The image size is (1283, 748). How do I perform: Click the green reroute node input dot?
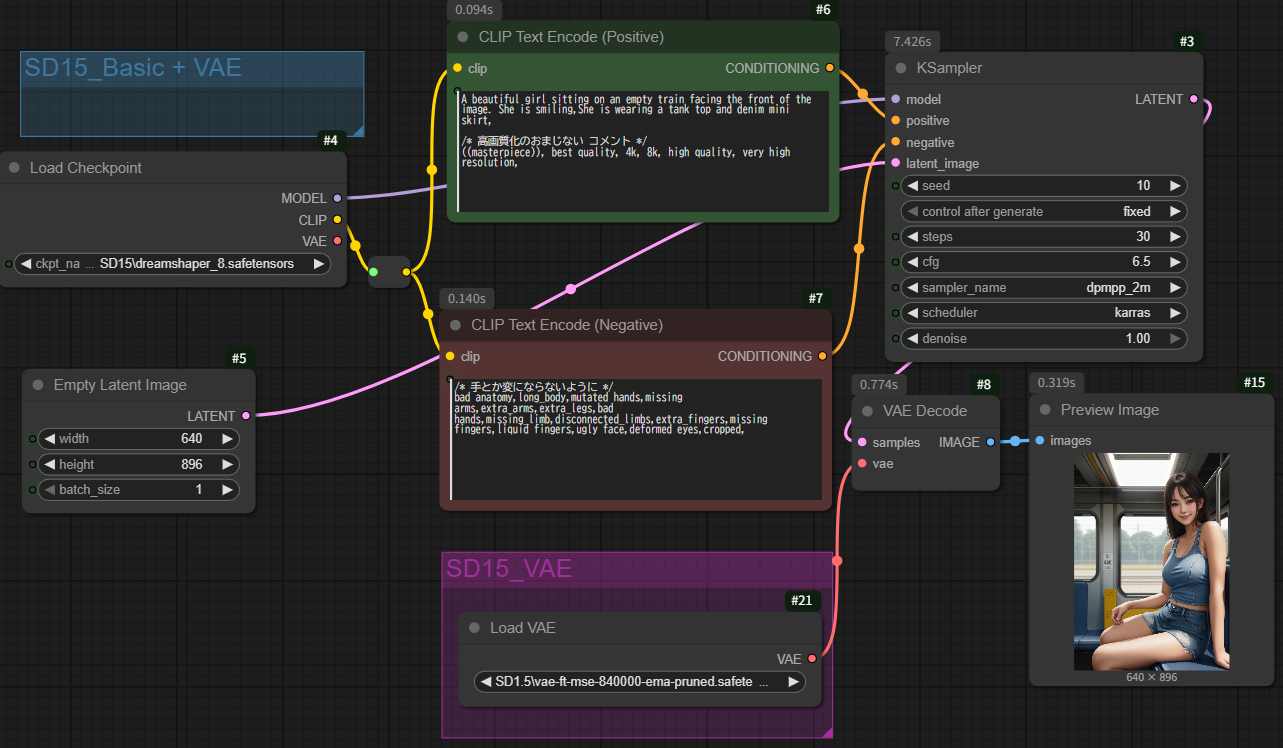tap(374, 272)
